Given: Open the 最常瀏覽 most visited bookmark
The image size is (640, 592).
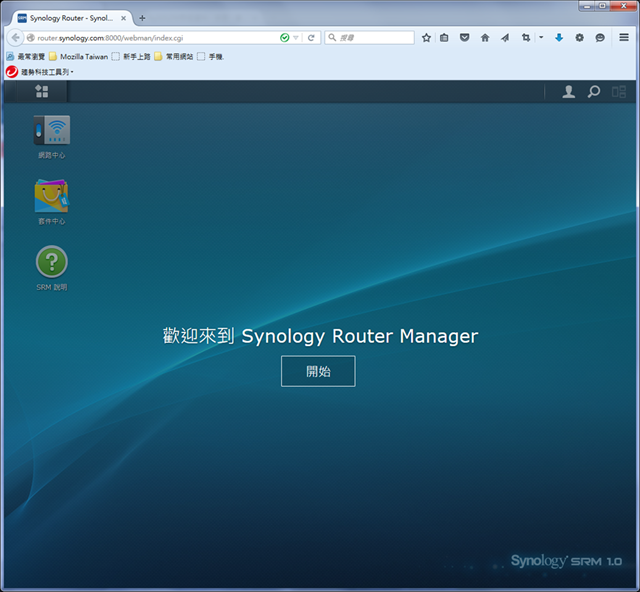Looking at the screenshot, I should tap(26, 56).
